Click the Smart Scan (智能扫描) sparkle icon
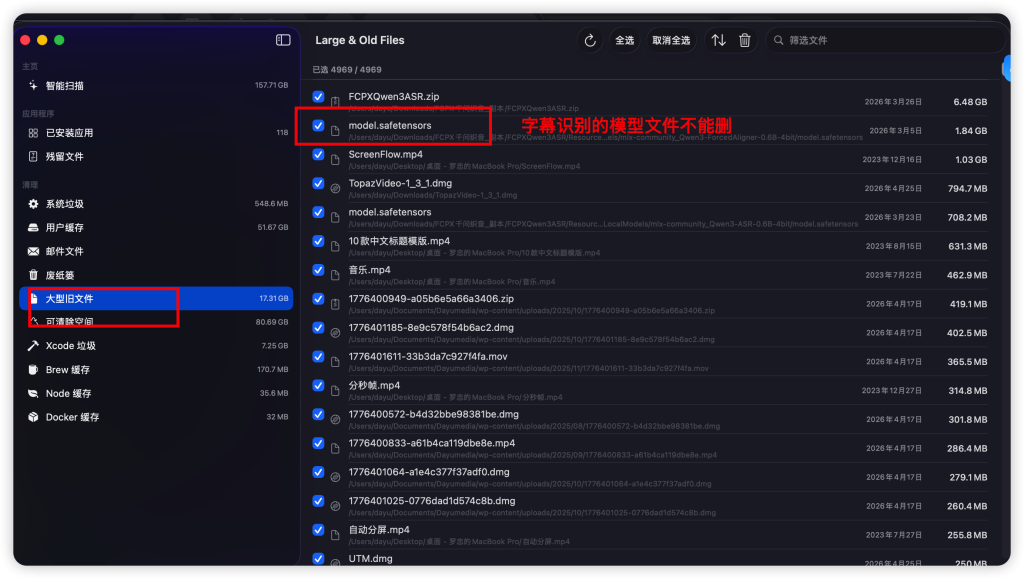The width and height of the screenshot is (1024, 579). pos(33,86)
